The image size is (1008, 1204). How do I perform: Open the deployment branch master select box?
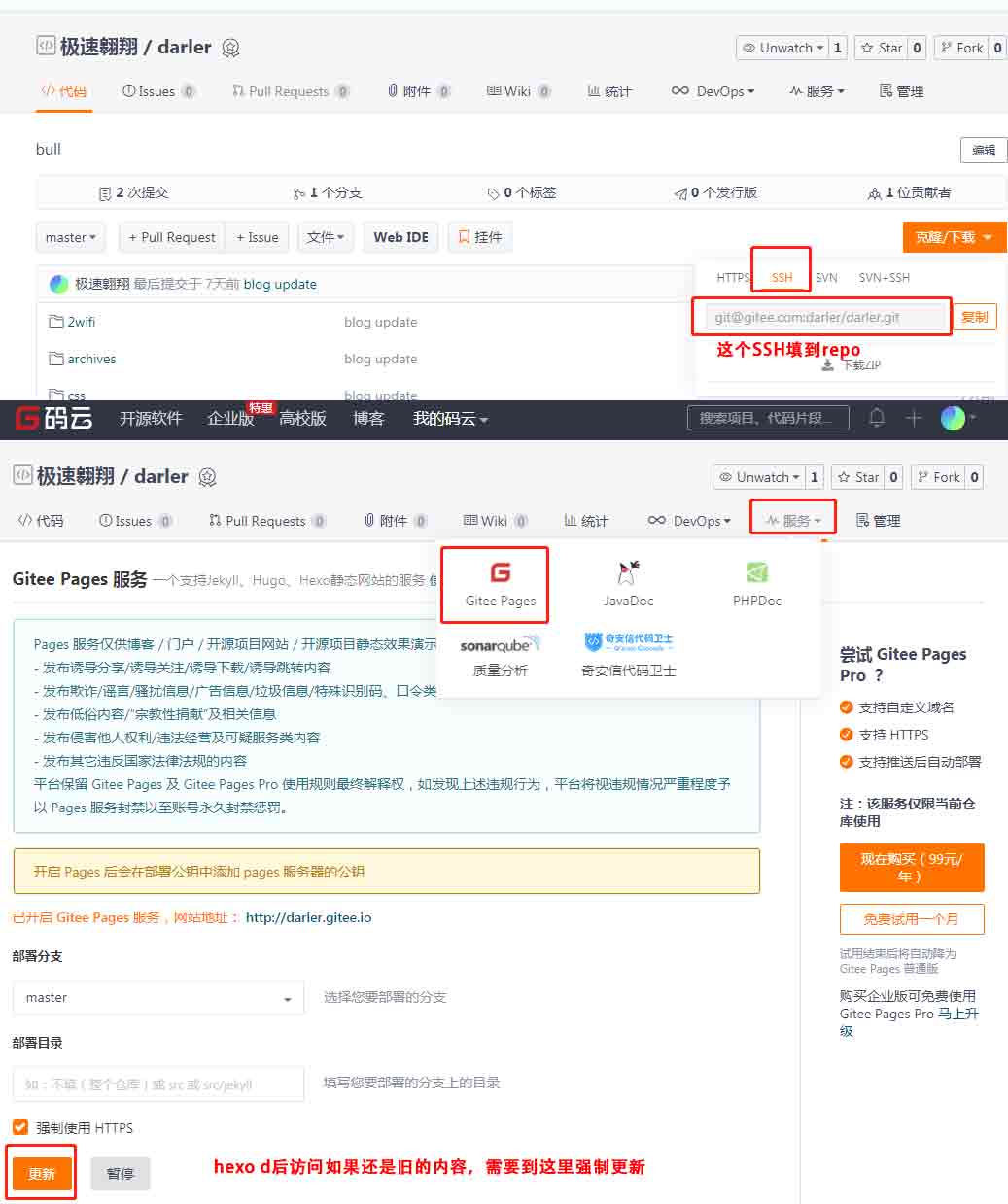(x=157, y=998)
